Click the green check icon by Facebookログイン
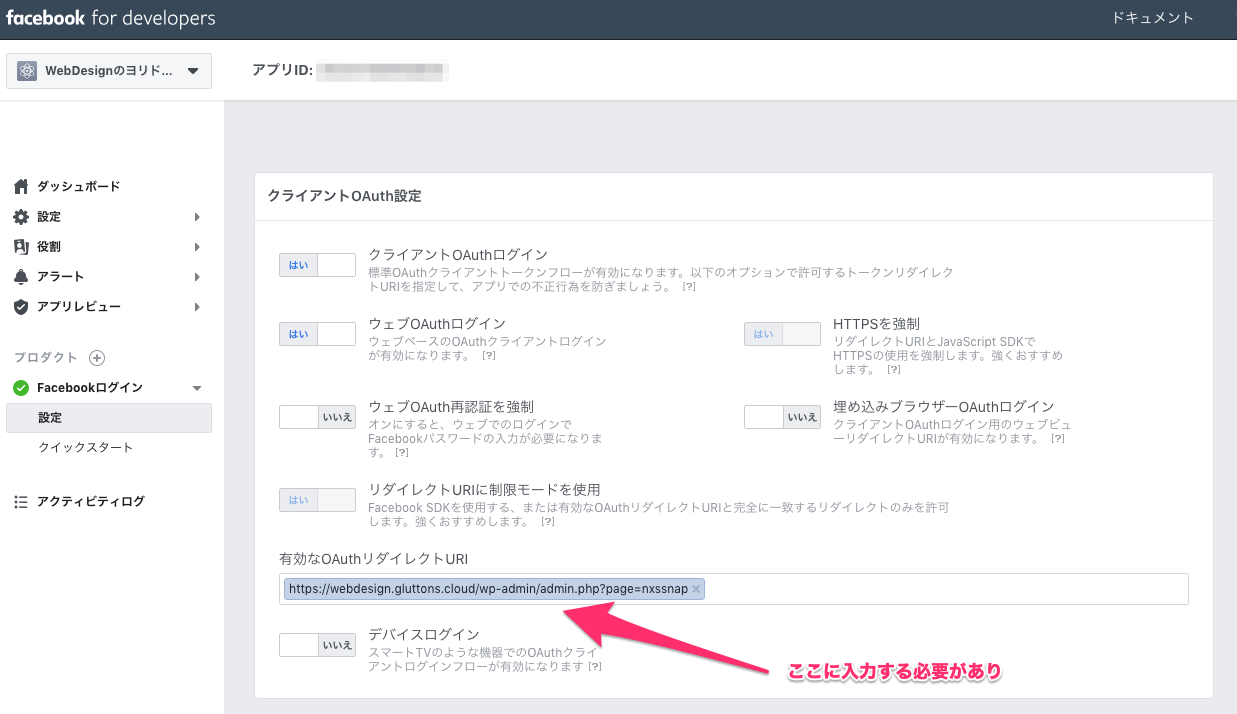The width and height of the screenshot is (1237, 714). pyautogui.click(x=21, y=388)
